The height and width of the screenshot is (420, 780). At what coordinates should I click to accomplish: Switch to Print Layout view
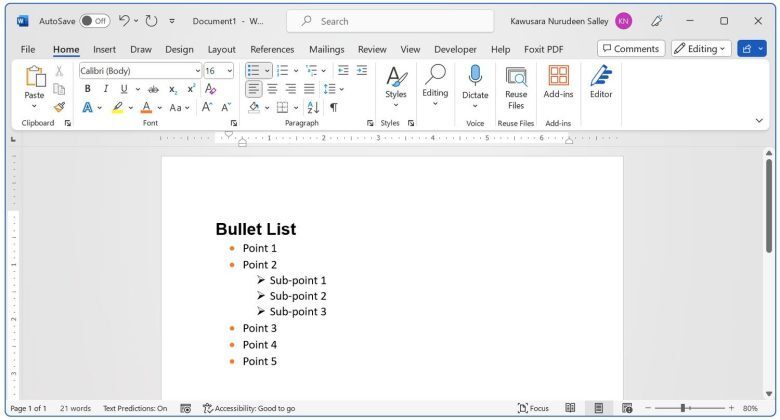coord(598,408)
